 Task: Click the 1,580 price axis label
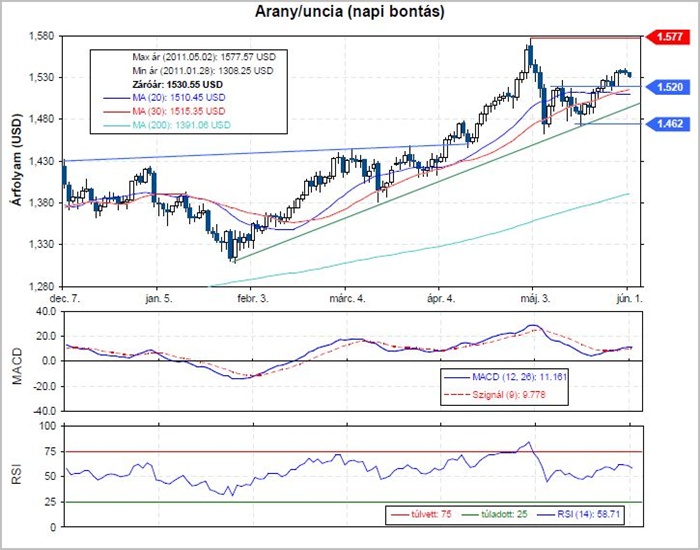(x=42, y=37)
